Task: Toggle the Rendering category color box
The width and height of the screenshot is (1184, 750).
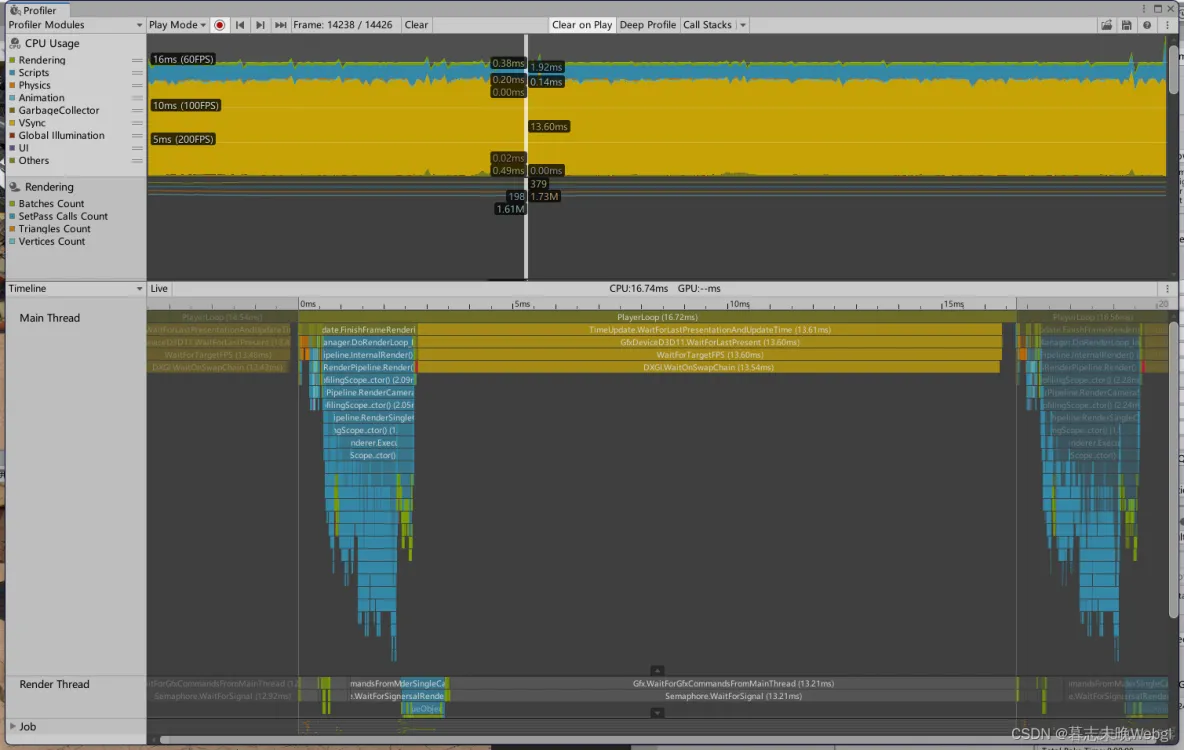Action: (12, 60)
